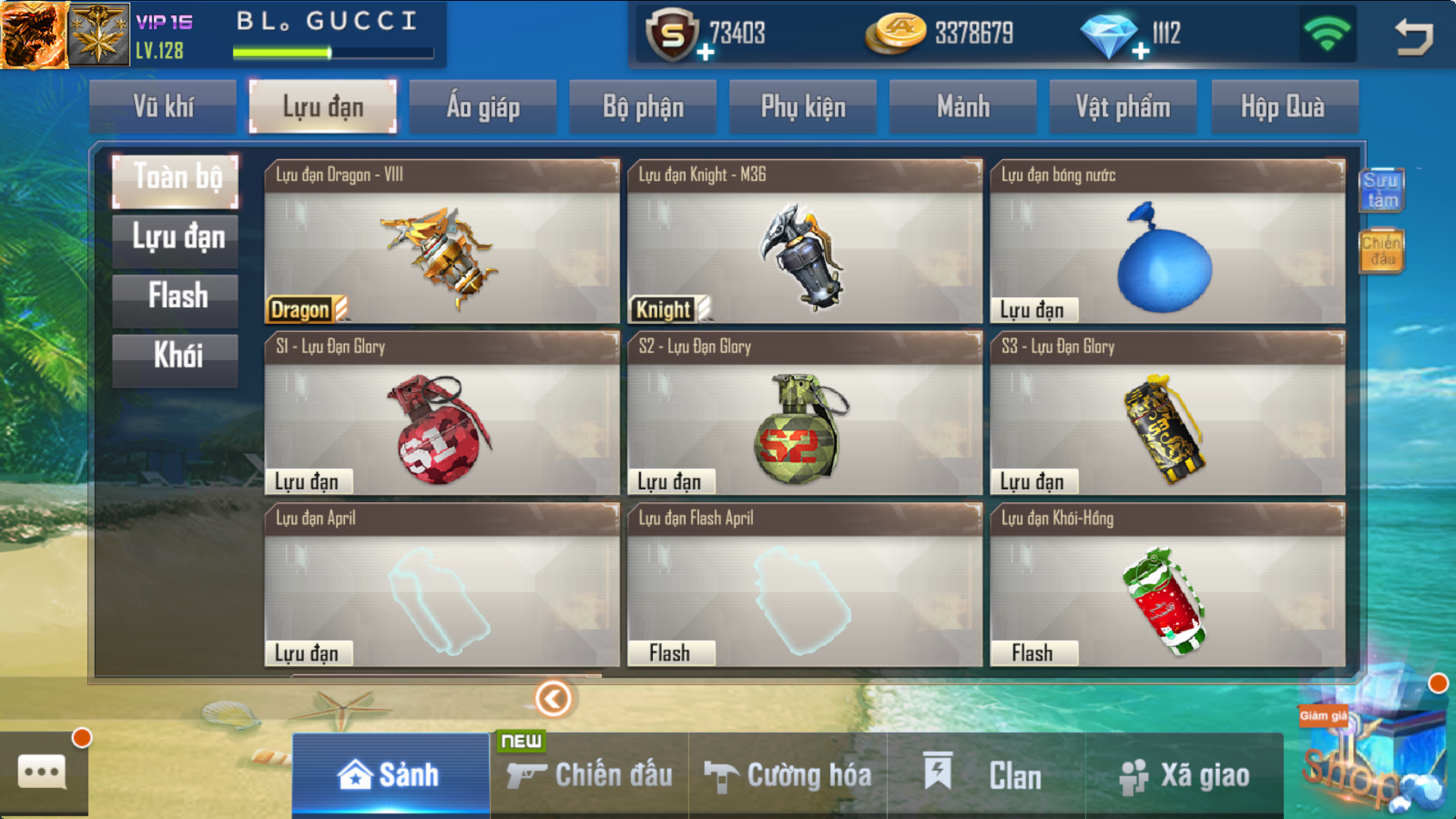
Task: Select Toàn bộ filter option
Action: pos(176,179)
